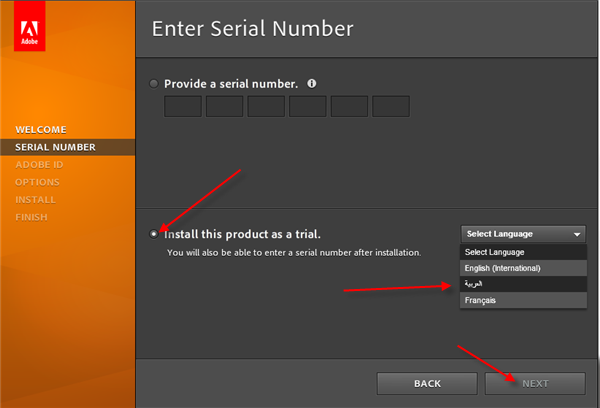Select INSTALL step in sidebar
This screenshot has width=600, height=408.
pos(36,200)
